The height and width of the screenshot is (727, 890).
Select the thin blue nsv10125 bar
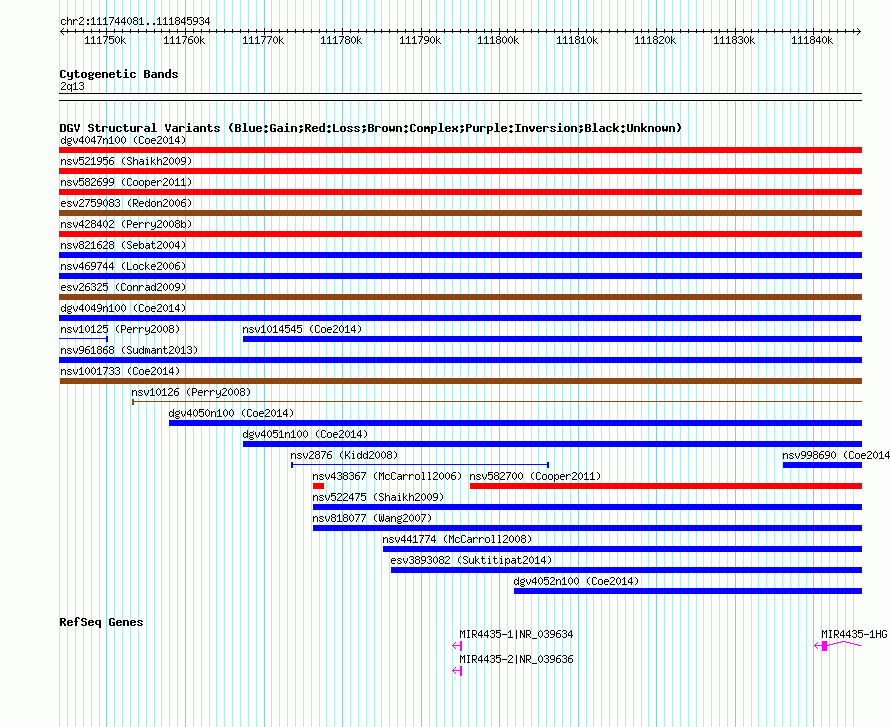[x=83, y=339]
